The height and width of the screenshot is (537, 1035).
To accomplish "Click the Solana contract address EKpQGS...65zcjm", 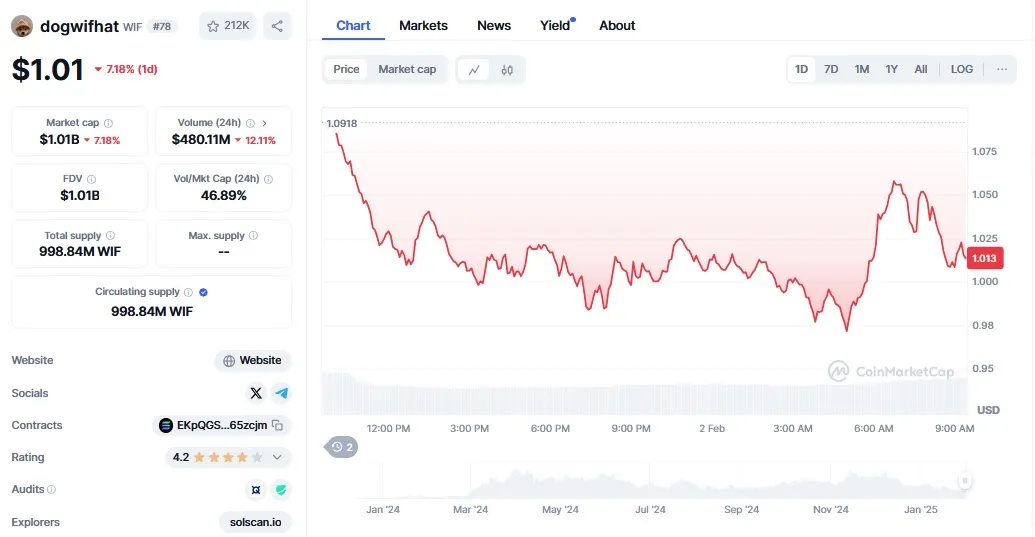I will (x=222, y=426).
